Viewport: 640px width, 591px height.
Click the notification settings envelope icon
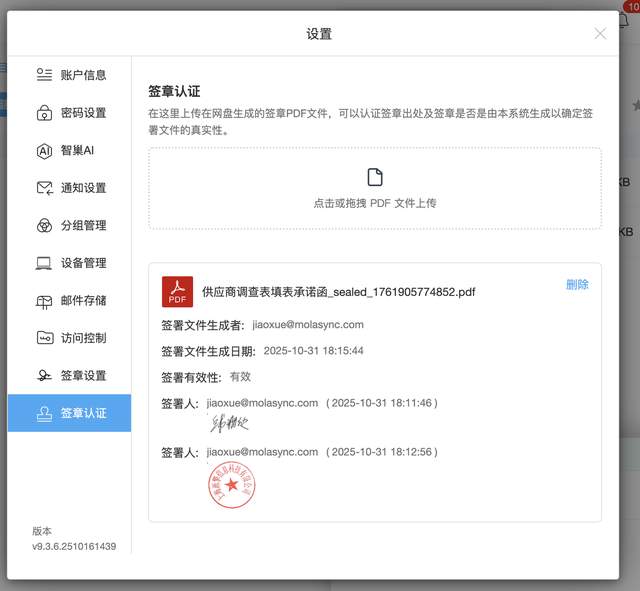click(44, 188)
